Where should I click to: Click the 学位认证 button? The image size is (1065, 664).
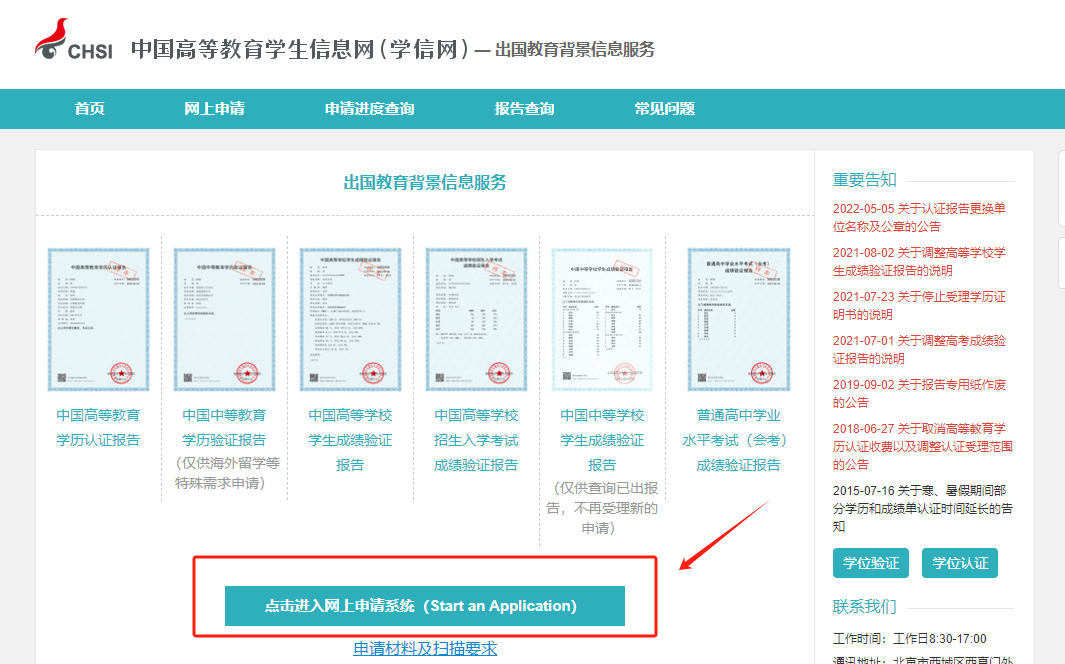960,563
